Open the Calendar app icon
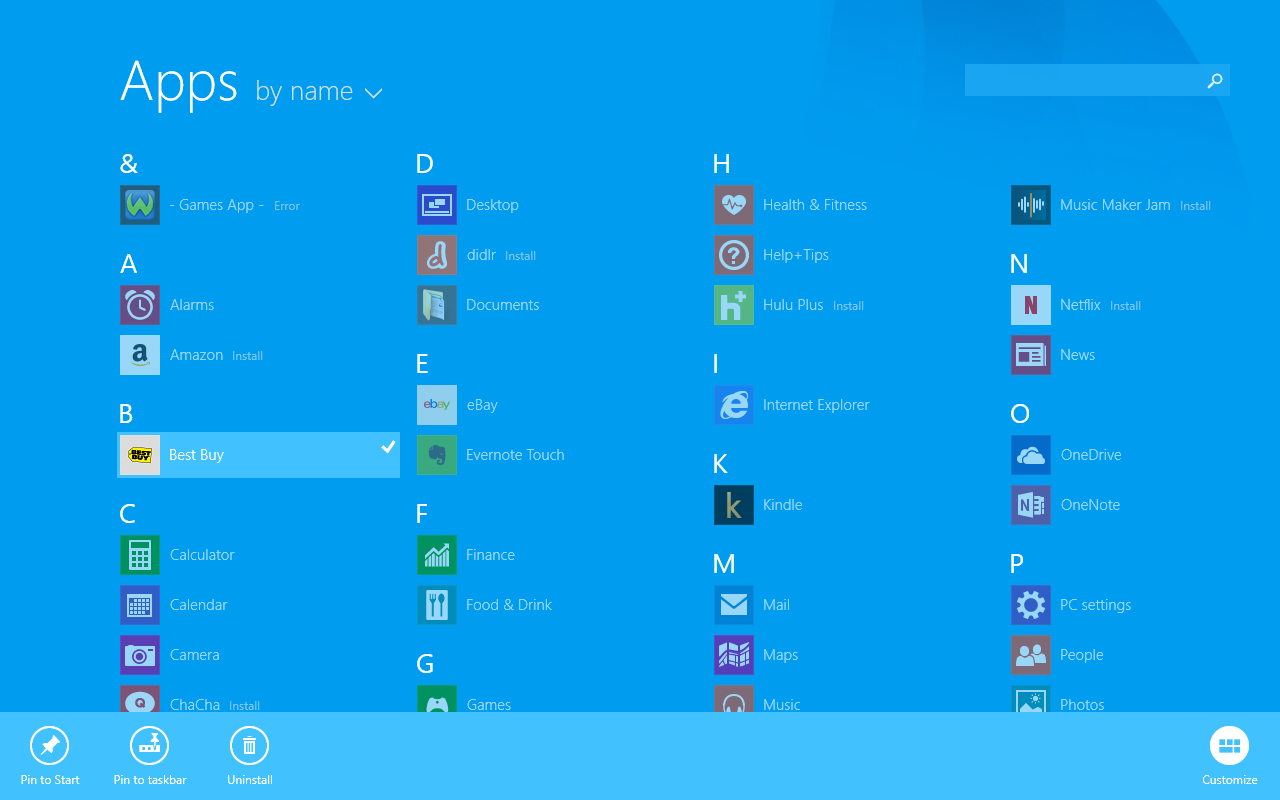This screenshot has width=1280, height=800. pos(140,605)
